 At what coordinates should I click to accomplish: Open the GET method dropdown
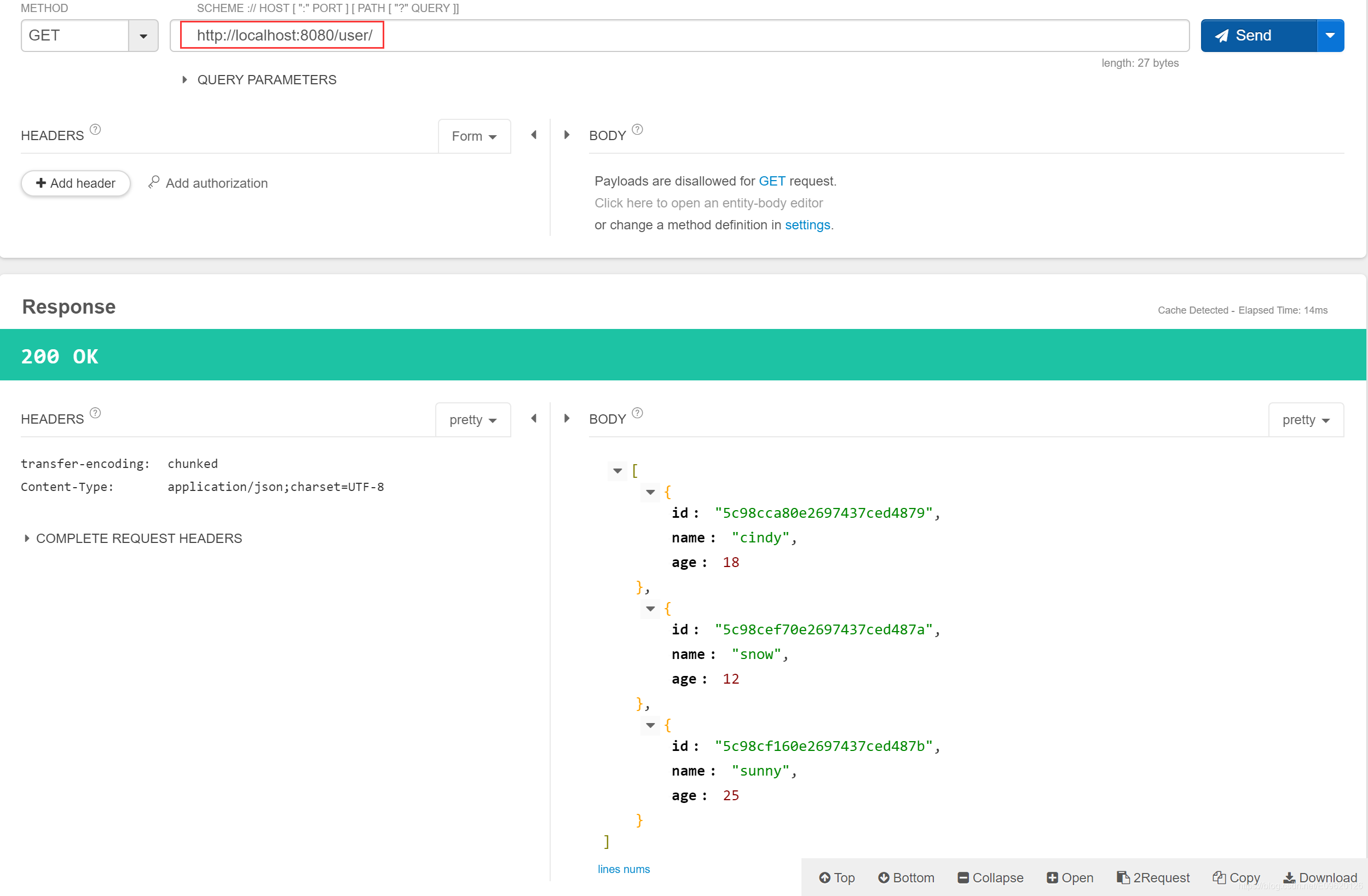point(143,36)
